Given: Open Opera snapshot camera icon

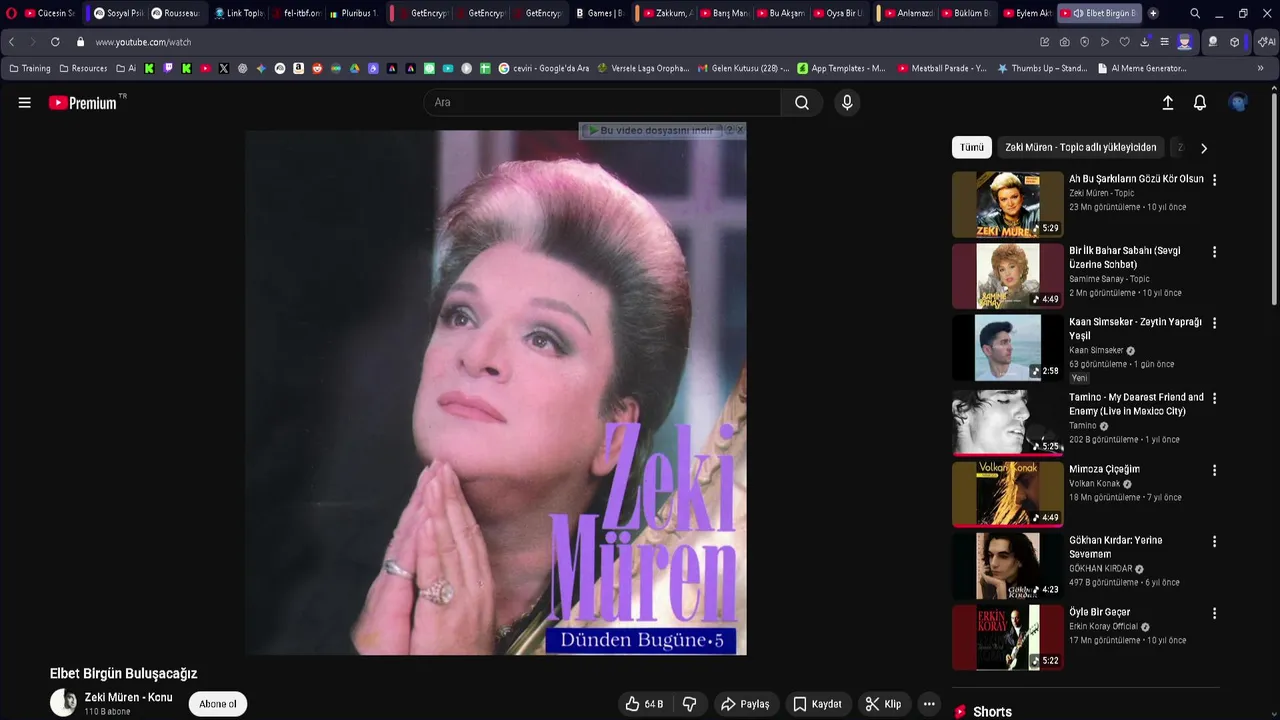Looking at the screenshot, I should click(1064, 42).
